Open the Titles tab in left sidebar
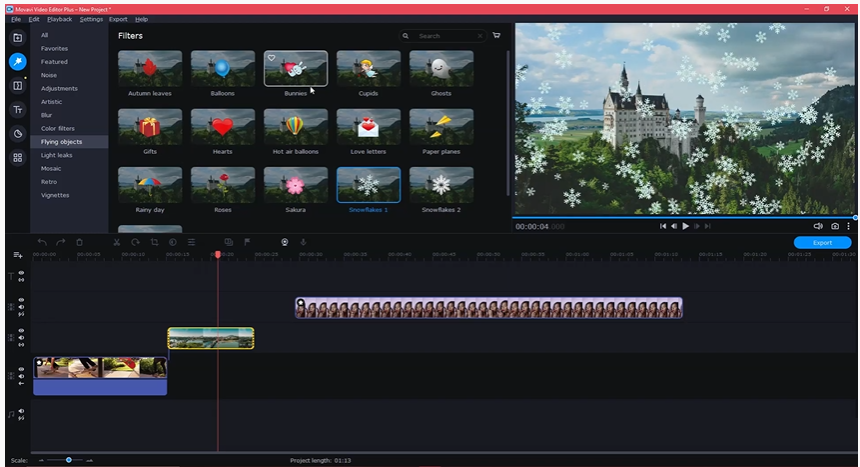This screenshot has width=860, height=467. 17,110
